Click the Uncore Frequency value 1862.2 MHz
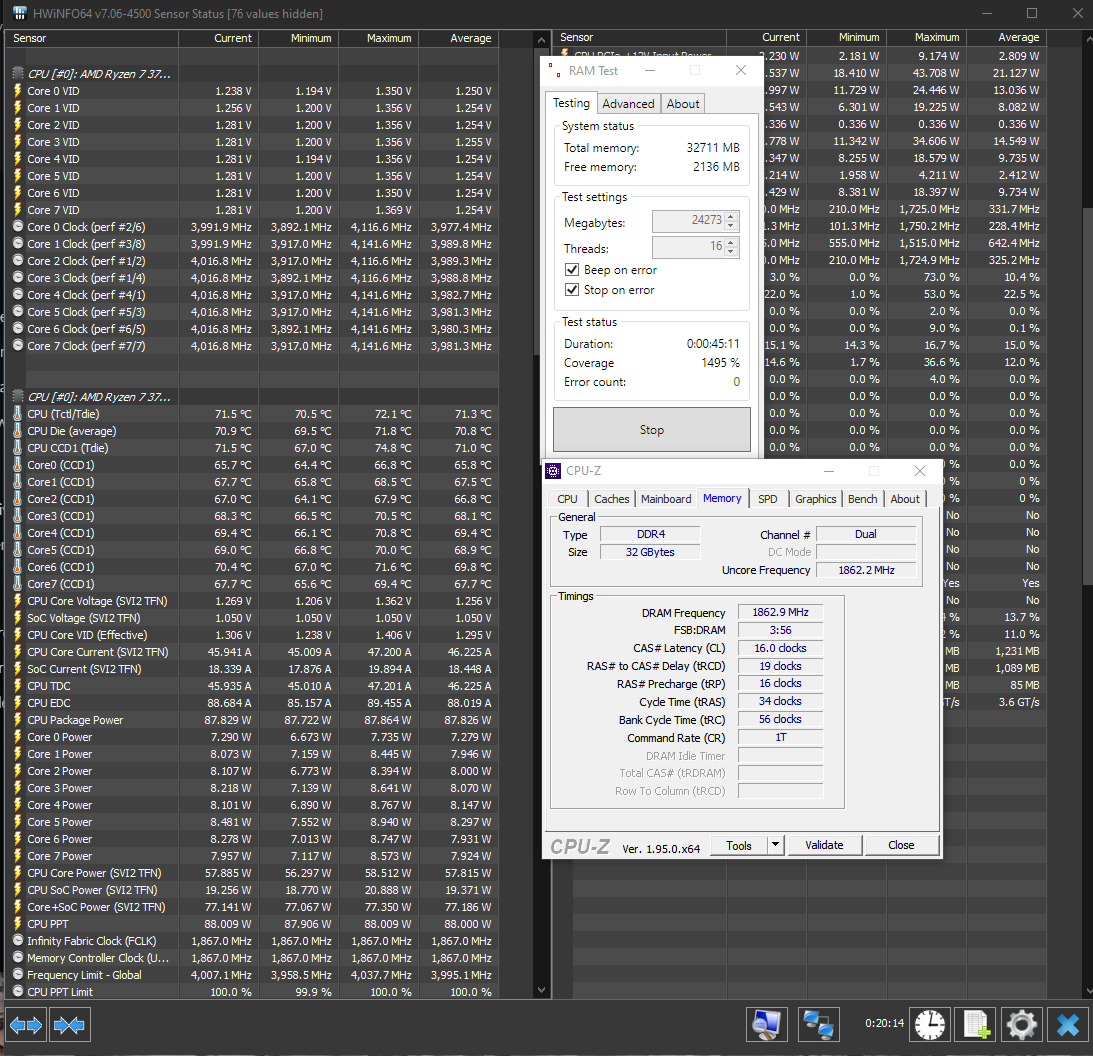This screenshot has height=1056, width=1093. pos(866,570)
